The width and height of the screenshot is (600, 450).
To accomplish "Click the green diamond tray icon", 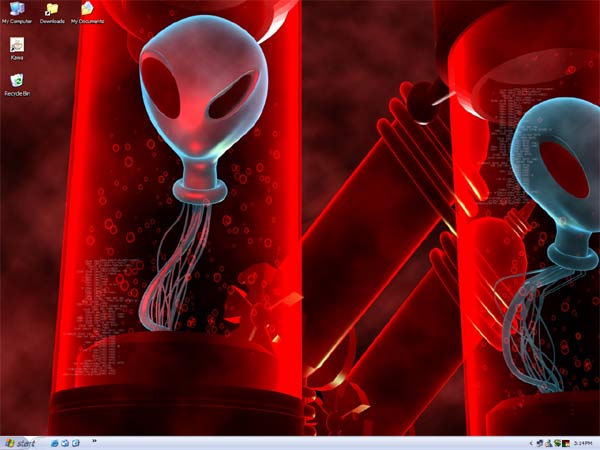I will [x=557, y=443].
